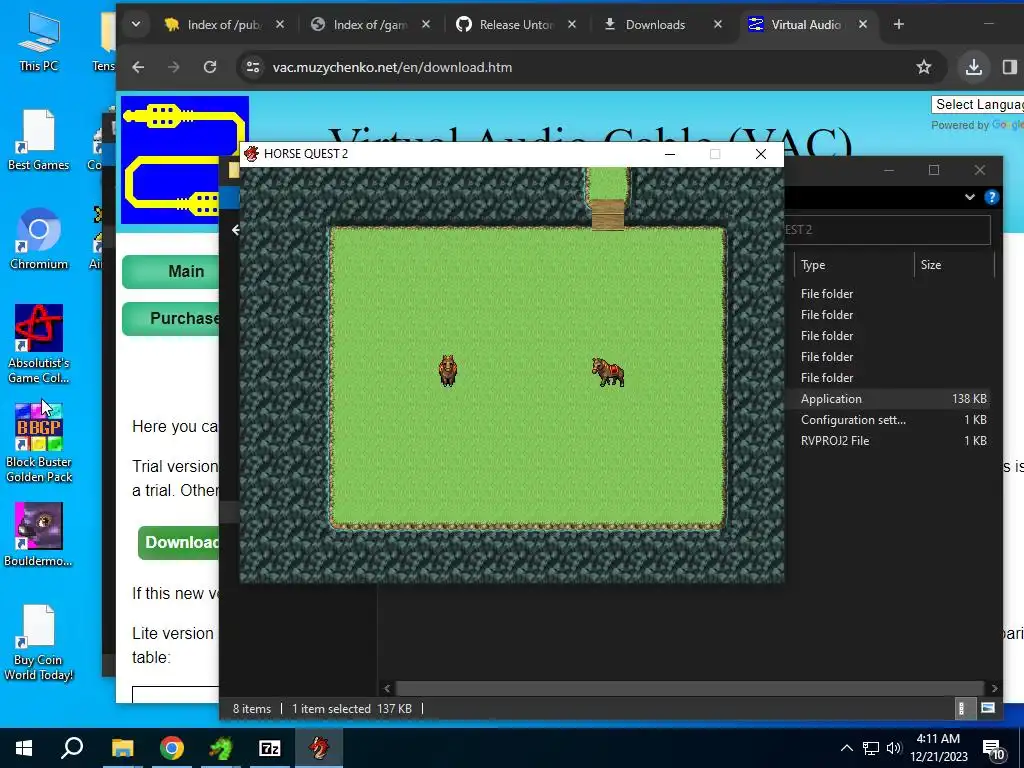Open green dragon app in taskbar
The height and width of the screenshot is (768, 1024).
(221, 748)
